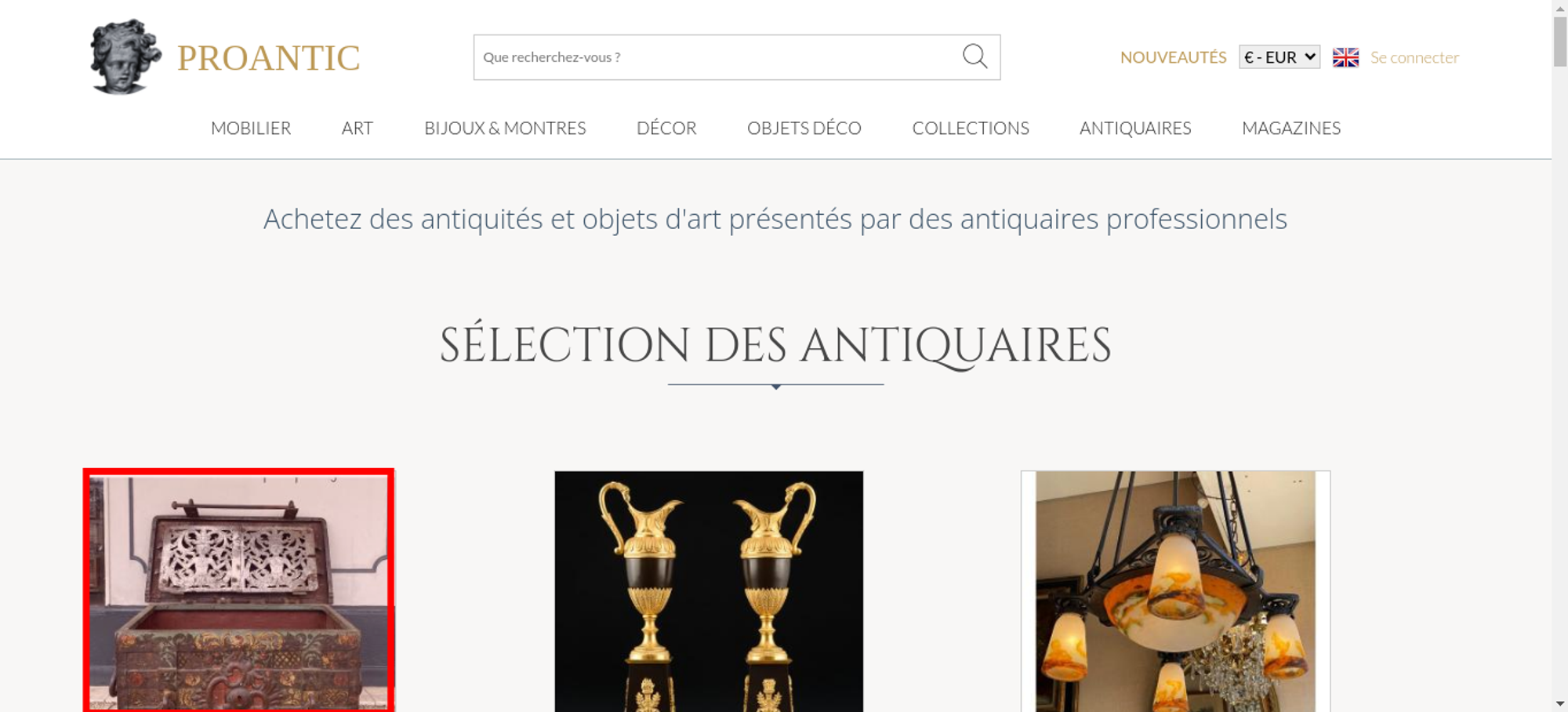Go to the ANTIQUAIRES section
Viewport: 1568px width, 712px height.
1135,128
